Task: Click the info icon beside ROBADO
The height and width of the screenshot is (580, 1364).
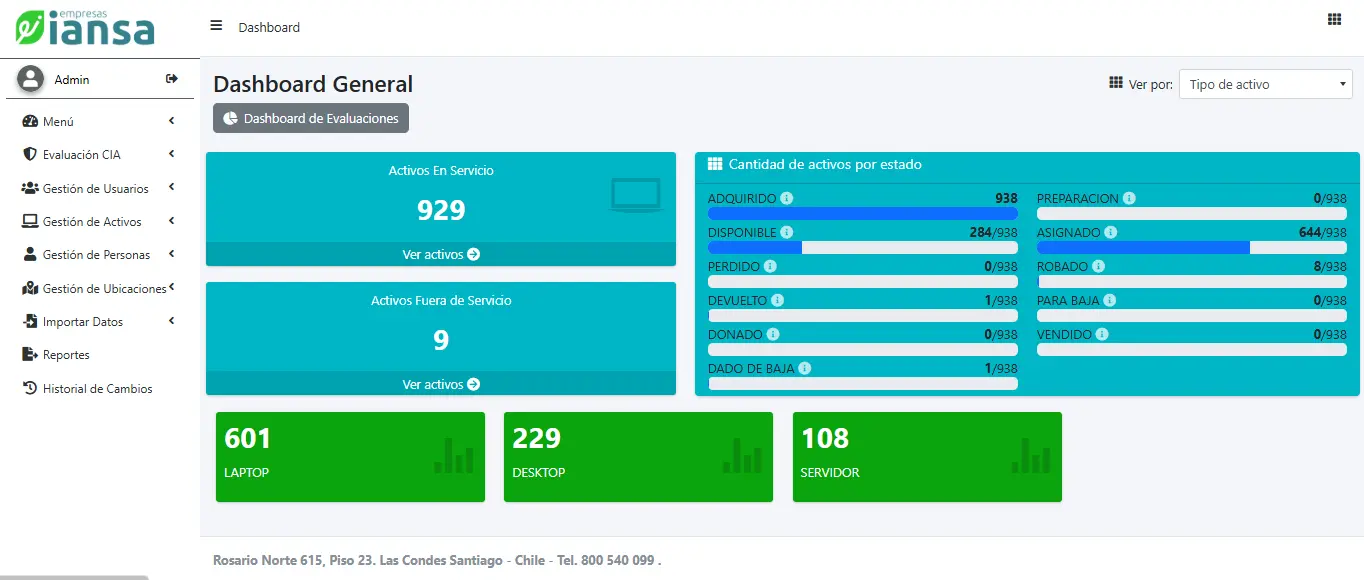Action: click(x=1098, y=266)
